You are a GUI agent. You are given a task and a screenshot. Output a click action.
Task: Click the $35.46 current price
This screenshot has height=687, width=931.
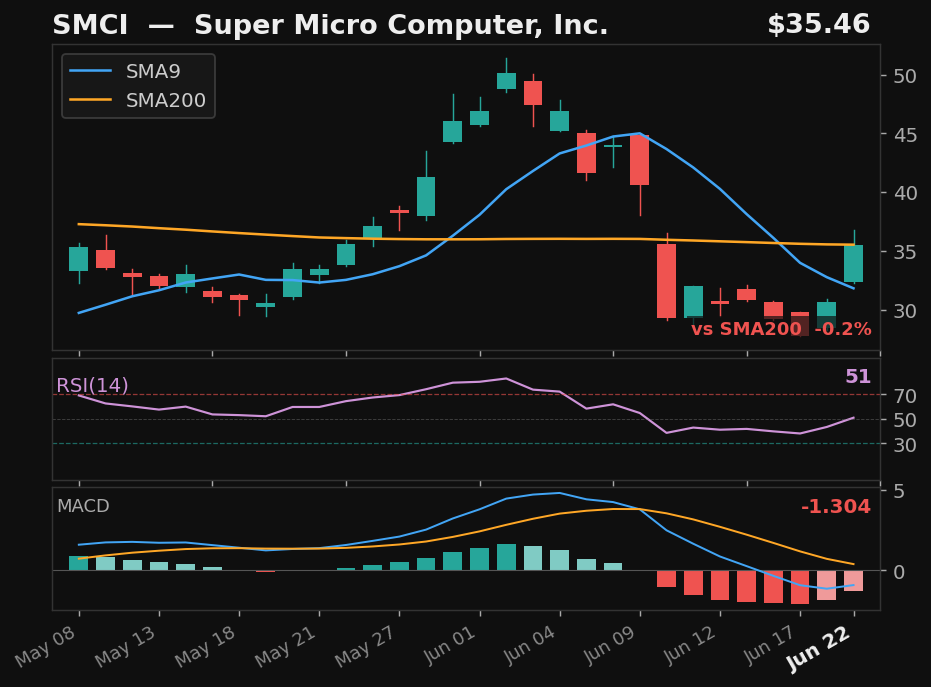tap(819, 25)
